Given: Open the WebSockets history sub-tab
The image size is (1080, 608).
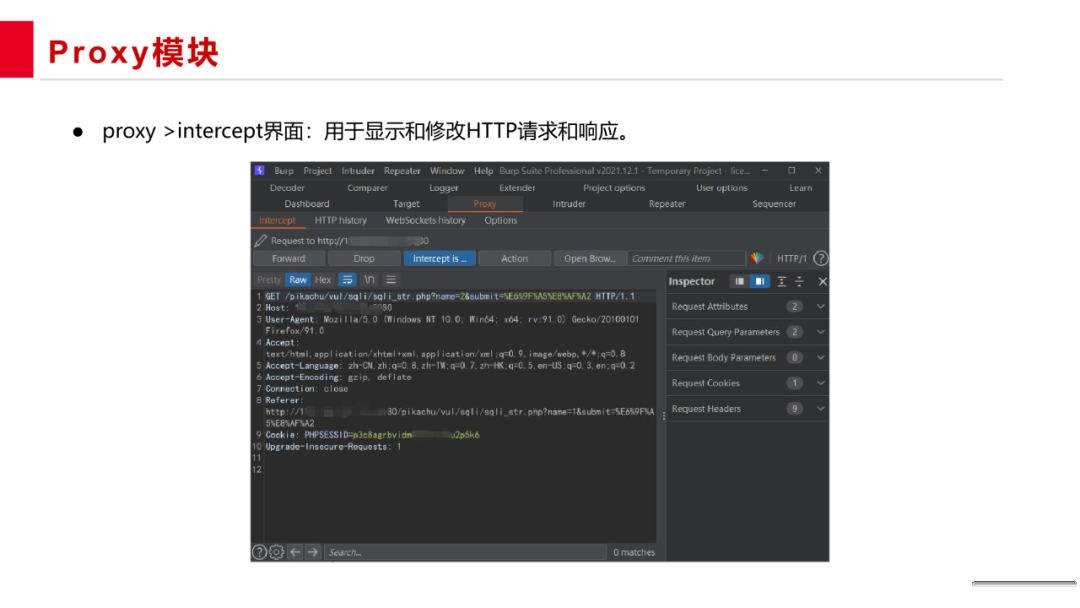Looking at the screenshot, I should click(x=426, y=220).
